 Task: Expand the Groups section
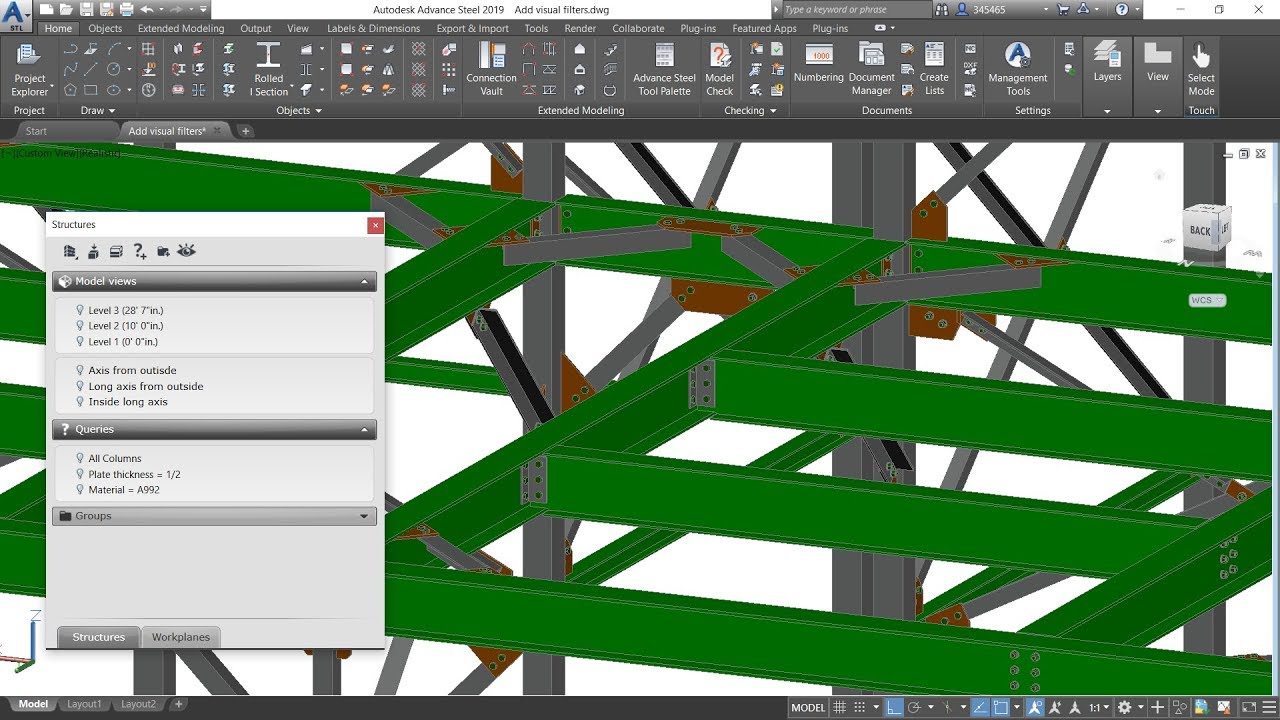click(366, 516)
